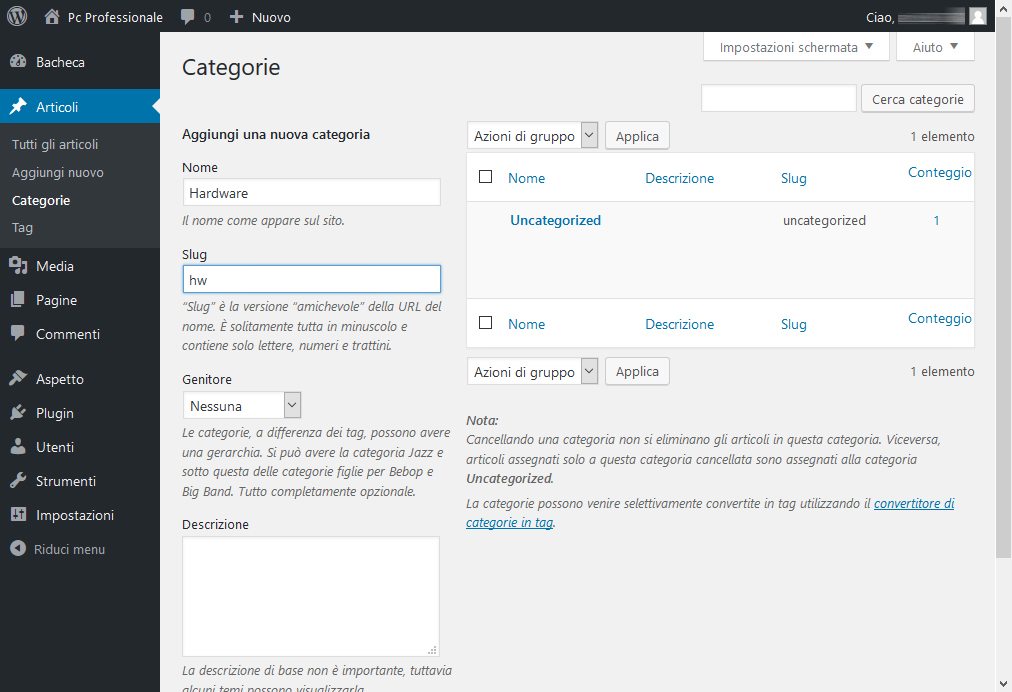Open the top Azioni di gruppo dropdown
1012x692 pixels.
tap(532, 136)
